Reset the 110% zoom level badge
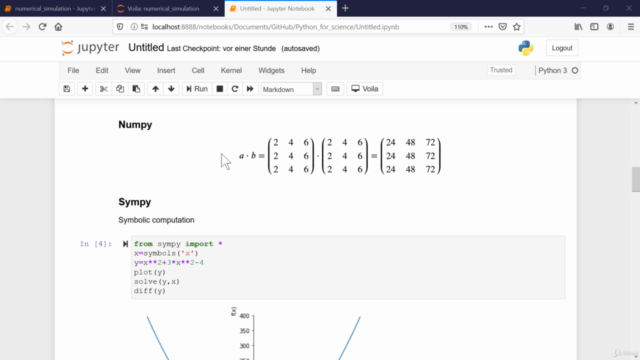Image resolution: width=640 pixels, height=360 pixels. coord(461,27)
